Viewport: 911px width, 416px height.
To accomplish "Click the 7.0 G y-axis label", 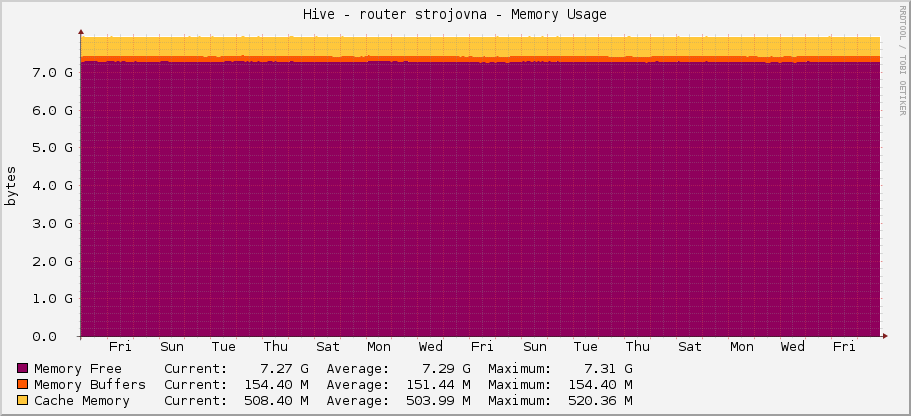I will coord(53,73).
